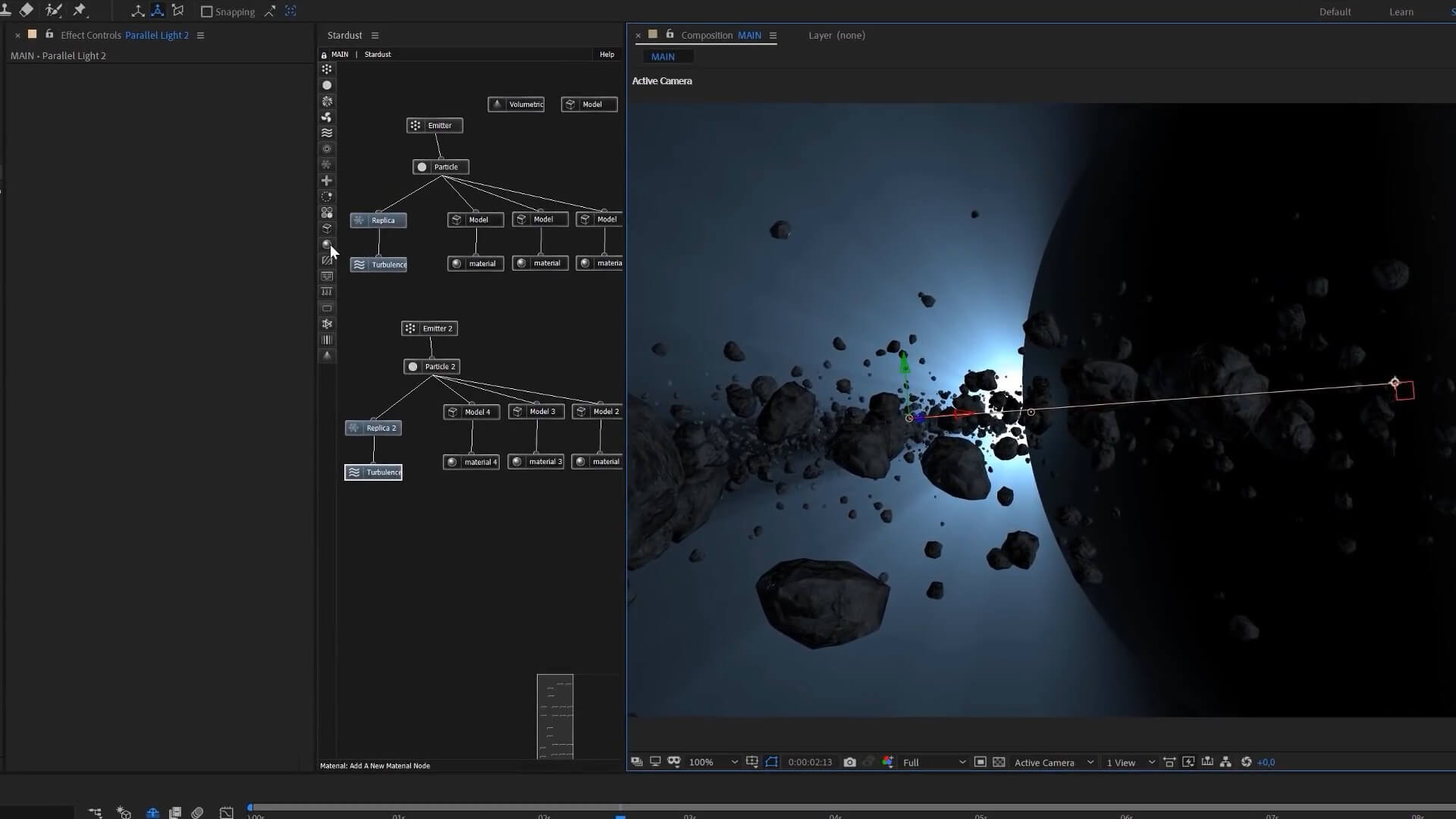Select World Axis Mode icon

click(x=158, y=11)
